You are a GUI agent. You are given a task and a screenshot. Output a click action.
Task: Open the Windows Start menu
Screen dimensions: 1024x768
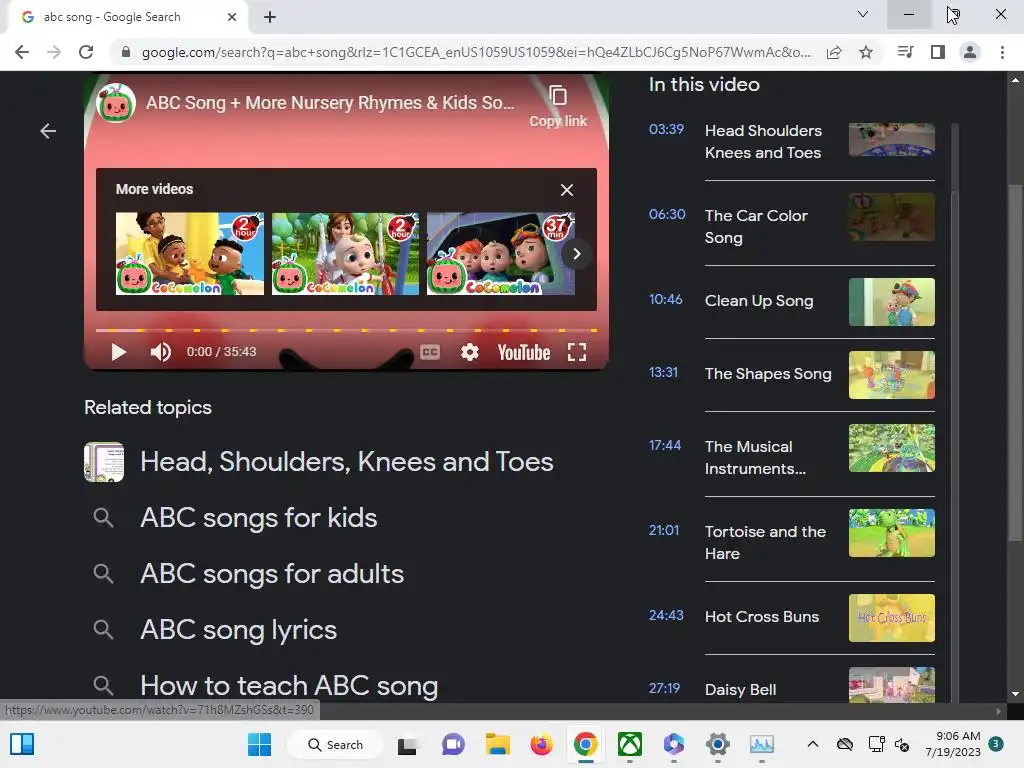259,744
